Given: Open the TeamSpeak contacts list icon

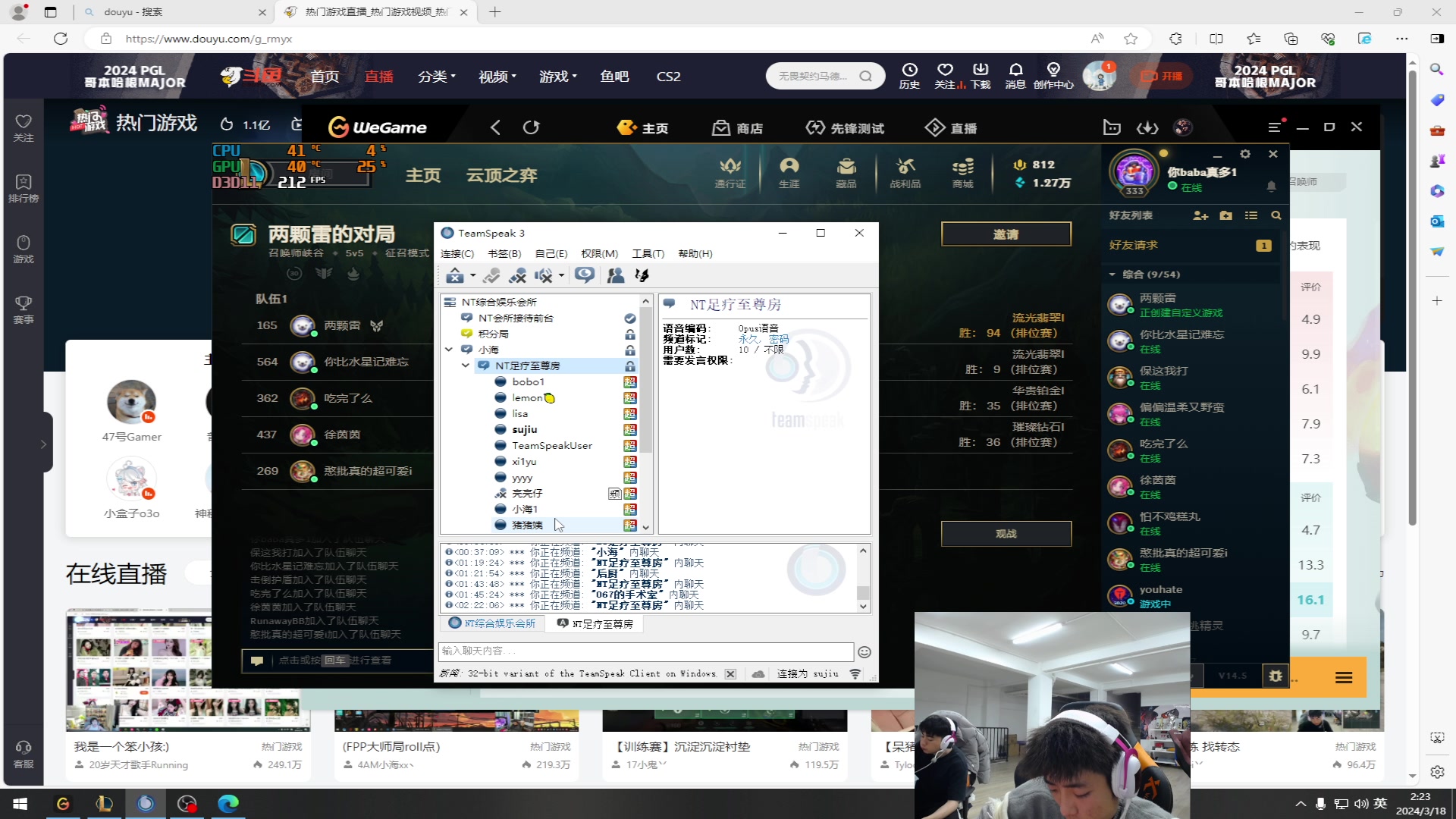Looking at the screenshot, I should 616,275.
